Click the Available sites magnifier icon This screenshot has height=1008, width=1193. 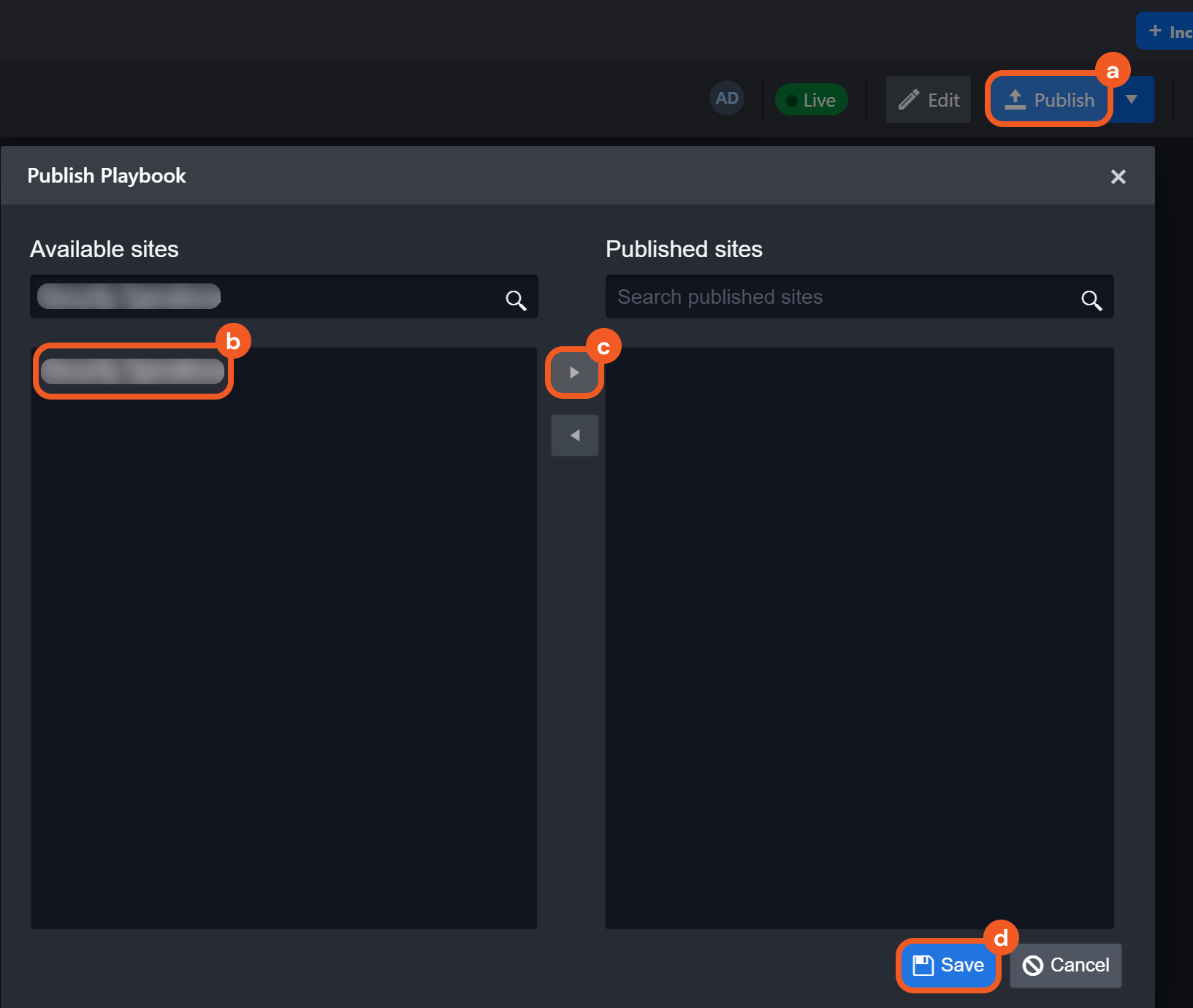tap(516, 299)
